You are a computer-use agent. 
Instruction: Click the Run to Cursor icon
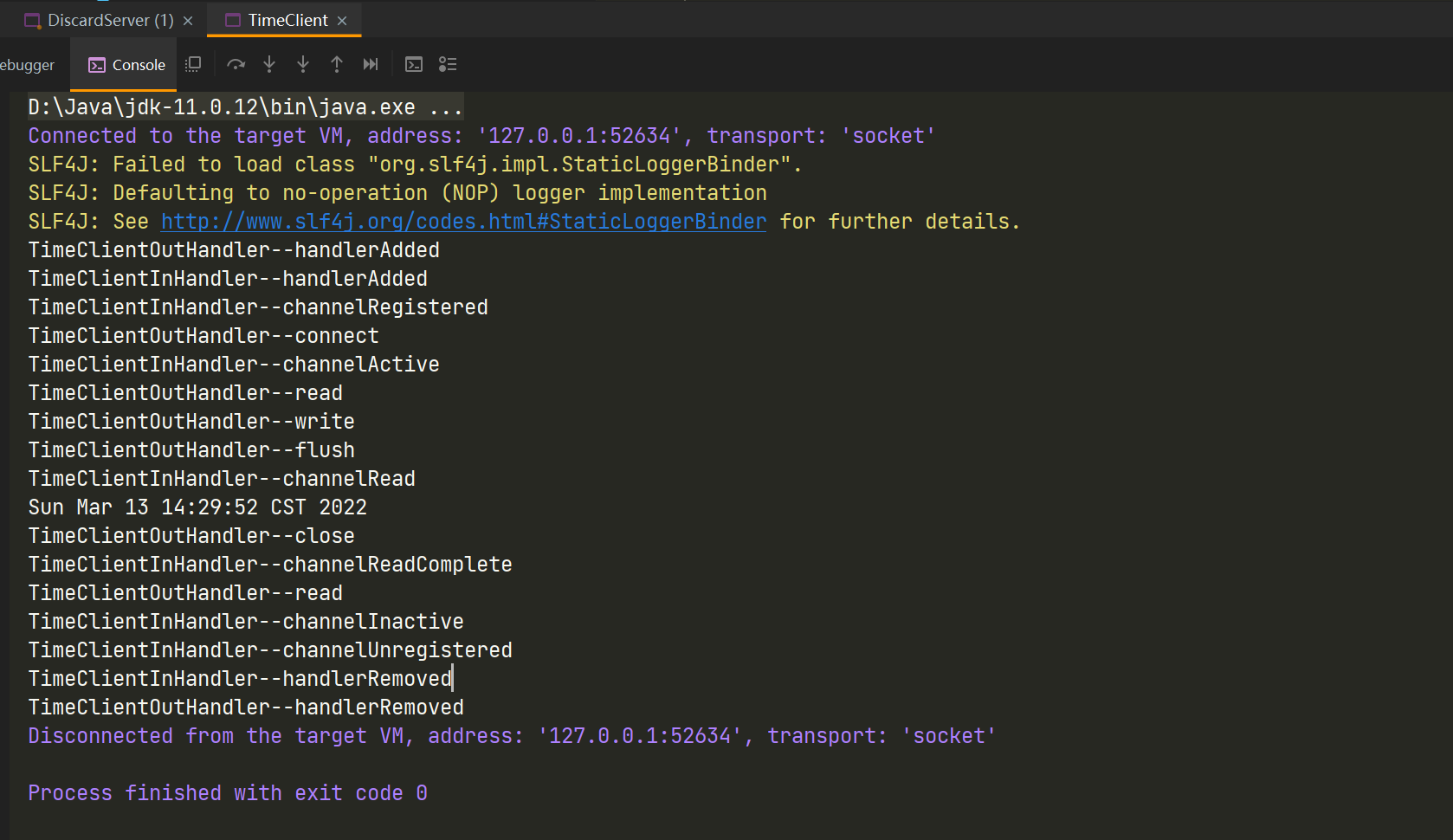[371, 64]
